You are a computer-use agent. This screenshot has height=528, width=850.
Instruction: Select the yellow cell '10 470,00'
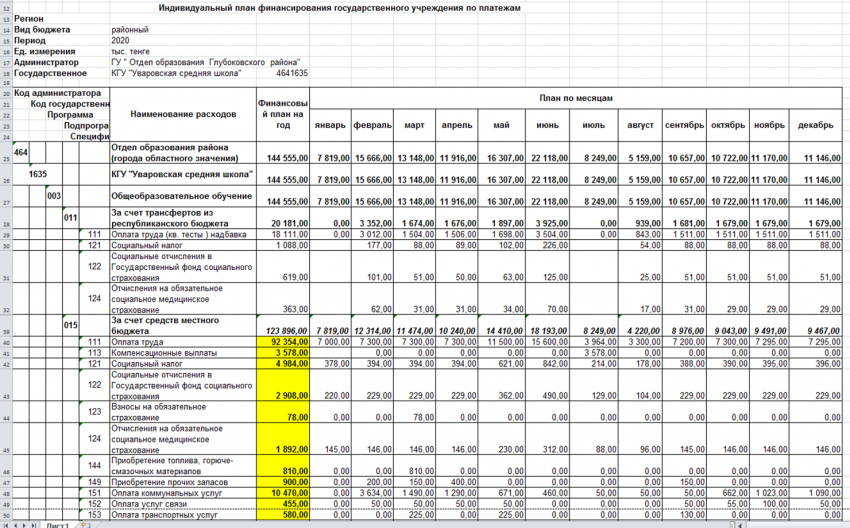(x=282, y=493)
